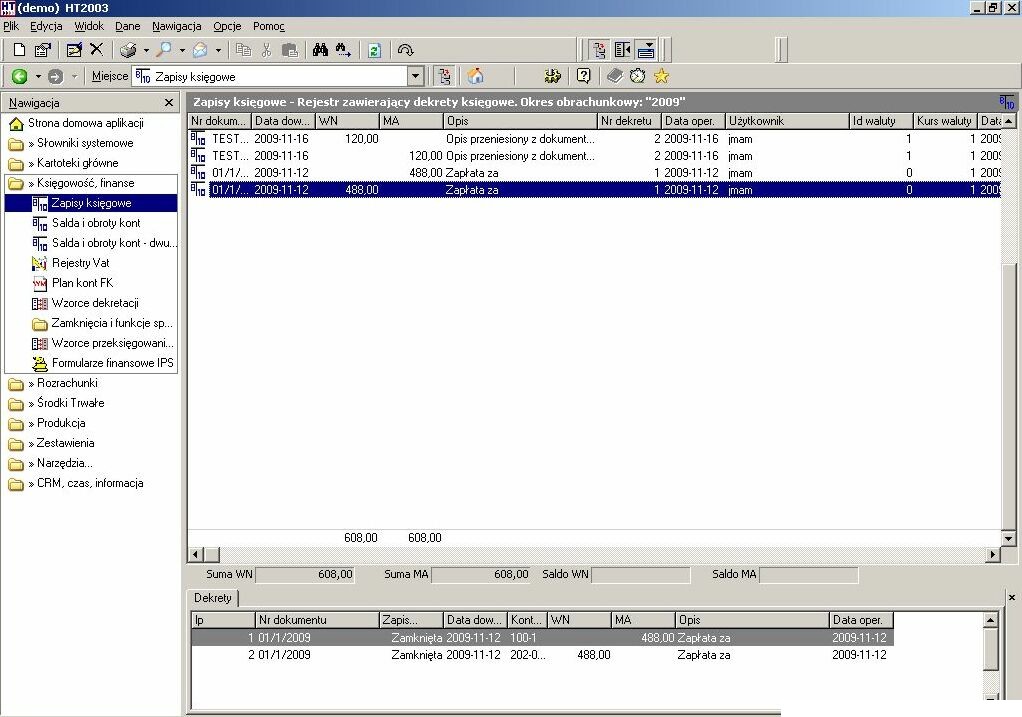Image resolution: width=1022 pixels, height=717 pixels.
Task: Click the yellow puzzle gears icon
Action: coord(553,76)
